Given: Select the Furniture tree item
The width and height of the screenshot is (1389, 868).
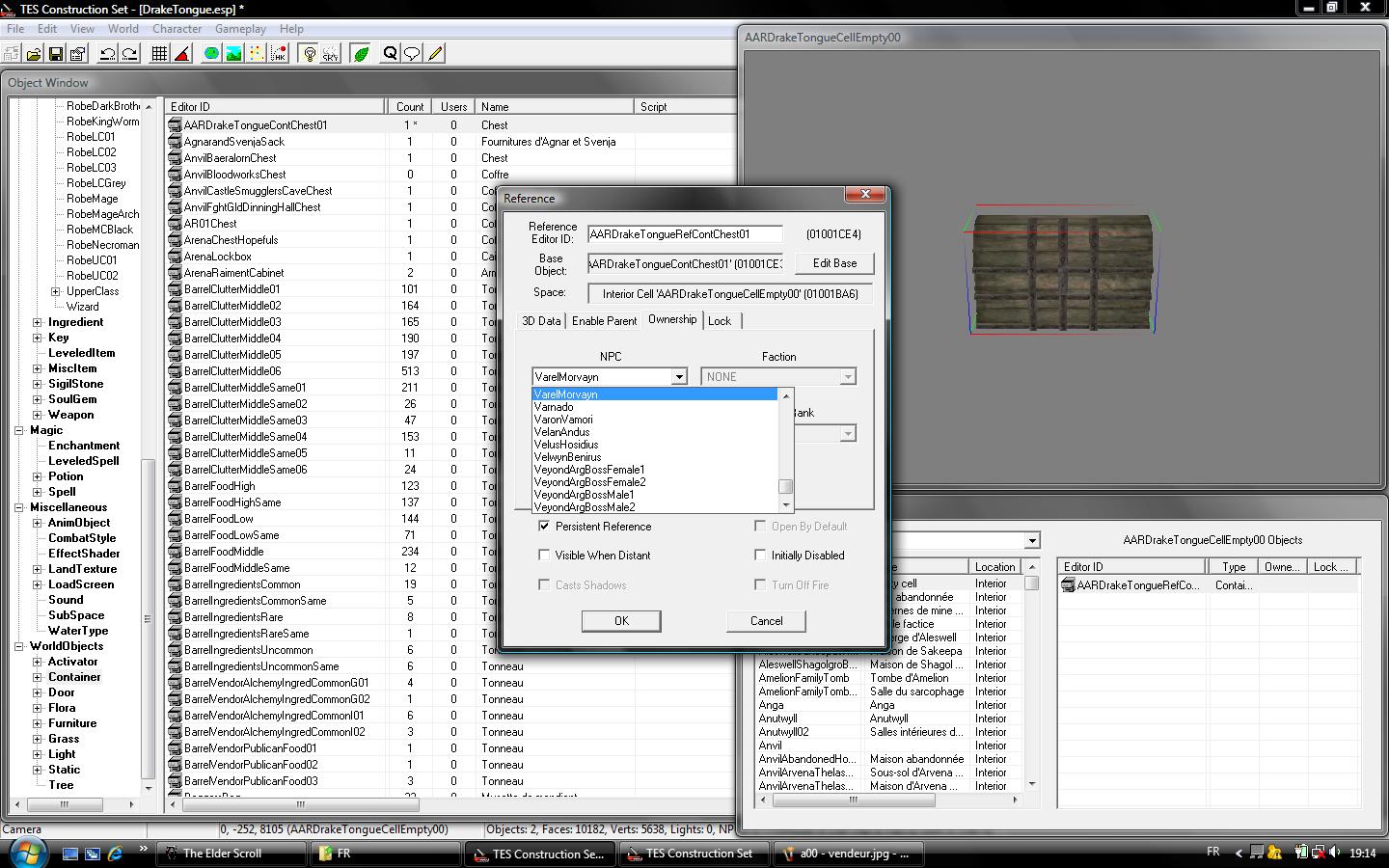Looking at the screenshot, I should click(x=72, y=723).
